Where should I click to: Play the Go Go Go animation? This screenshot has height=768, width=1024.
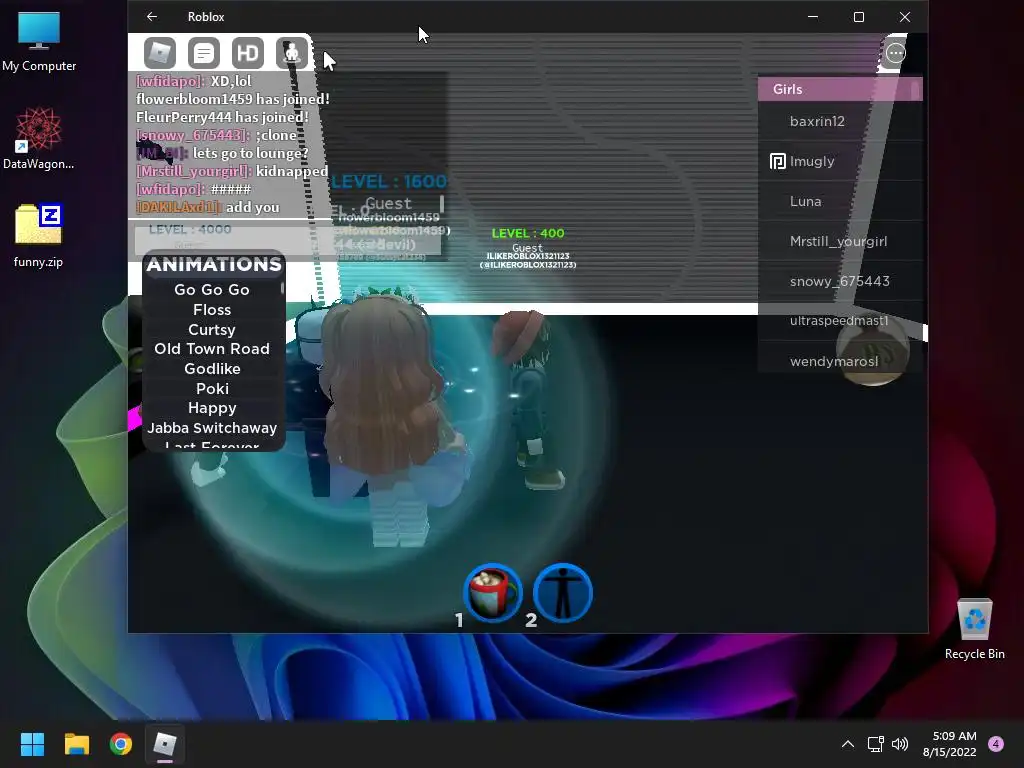click(x=212, y=290)
